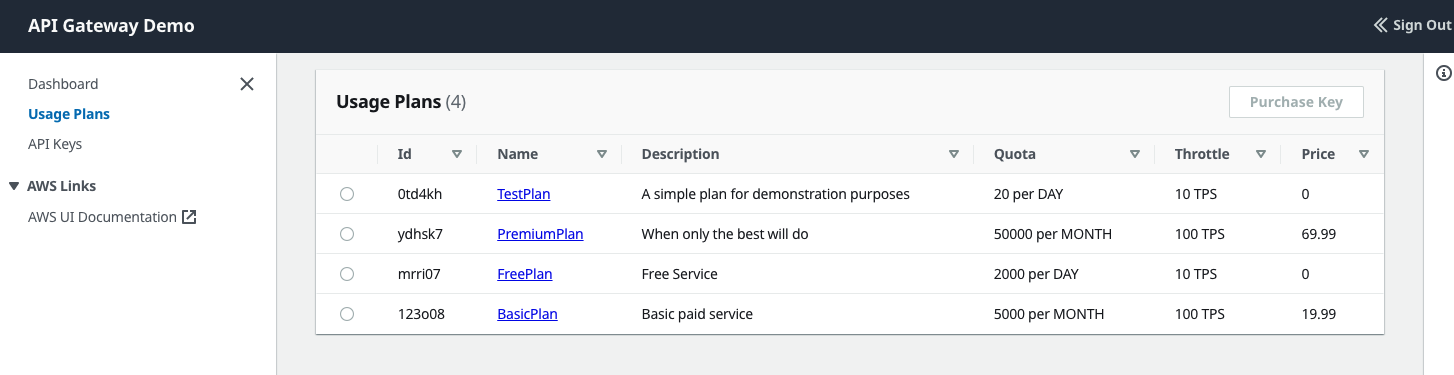Open the BasicPlan link
This screenshot has height=375, width=1454.
click(527, 314)
